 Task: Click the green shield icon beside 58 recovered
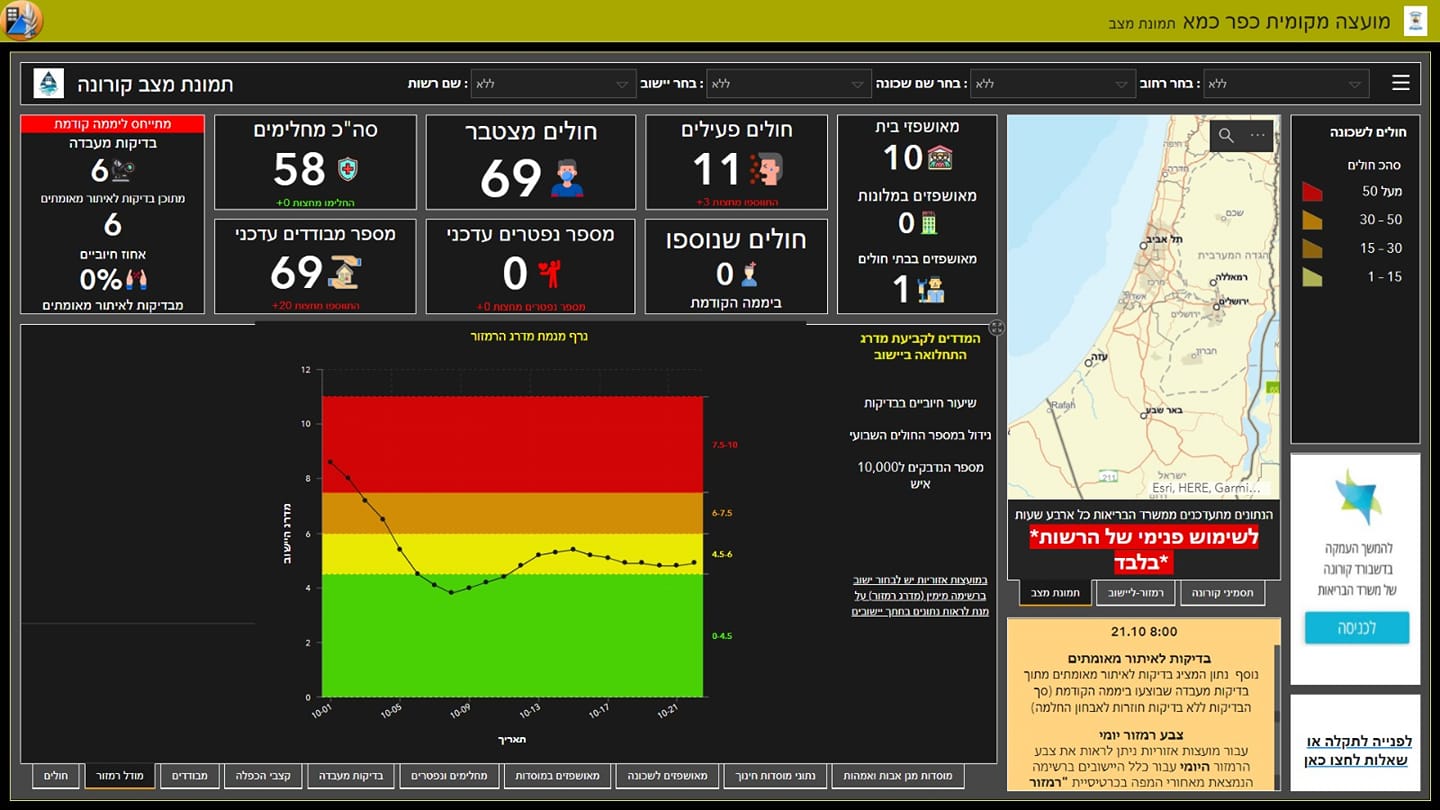347,169
